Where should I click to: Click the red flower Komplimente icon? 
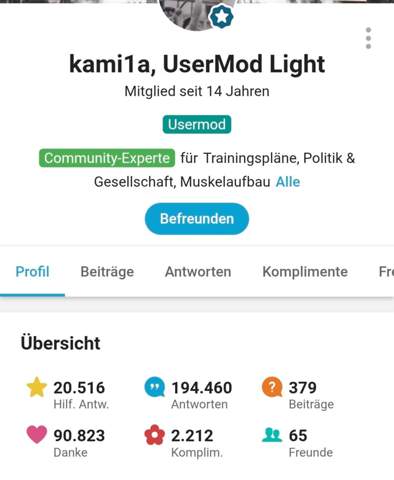pyautogui.click(x=154, y=435)
